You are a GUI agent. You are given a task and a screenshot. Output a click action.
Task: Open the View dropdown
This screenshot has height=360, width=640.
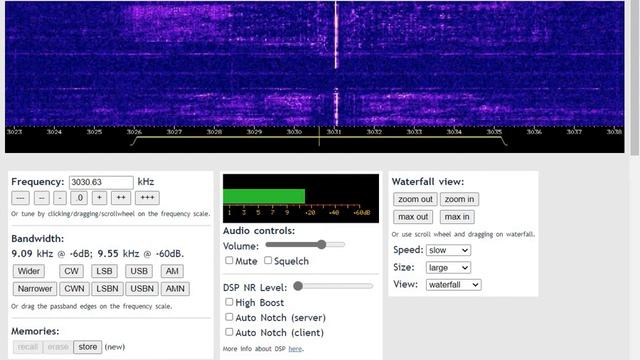(x=453, y=285)
